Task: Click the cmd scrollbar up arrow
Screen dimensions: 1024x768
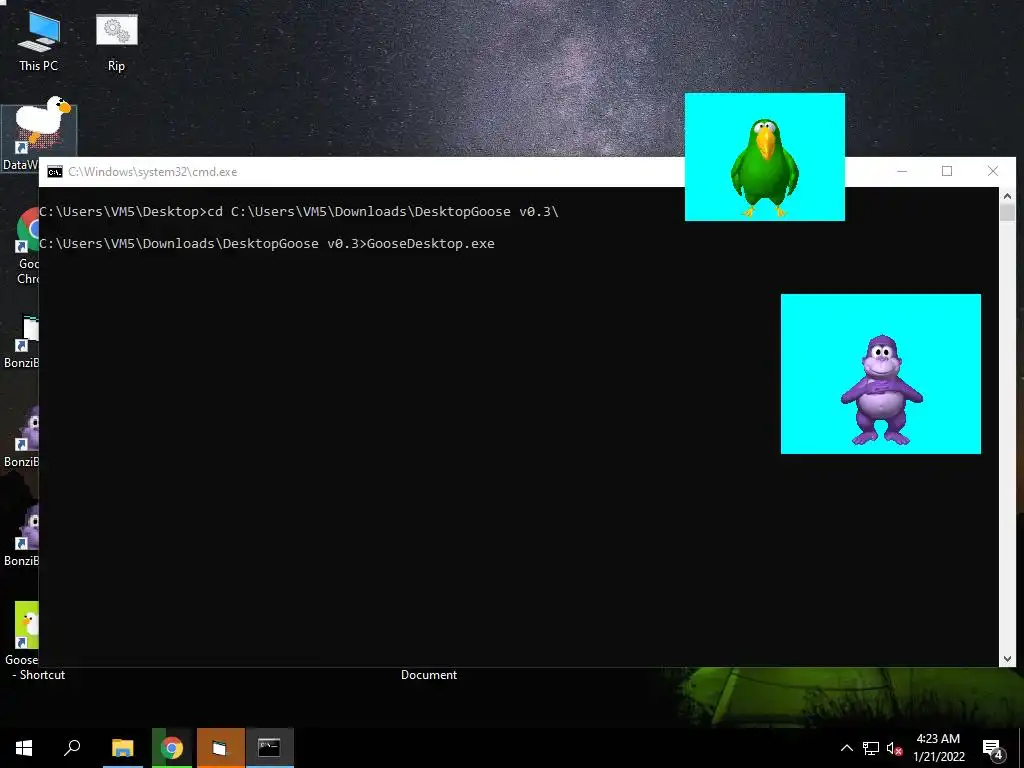Action: (1007, 195)
